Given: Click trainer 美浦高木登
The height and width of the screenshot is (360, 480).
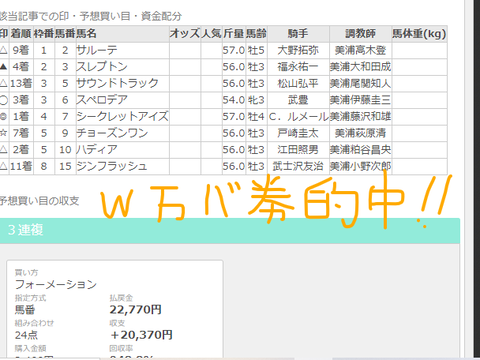Looking at the screenshot, I should pos(360,50).
